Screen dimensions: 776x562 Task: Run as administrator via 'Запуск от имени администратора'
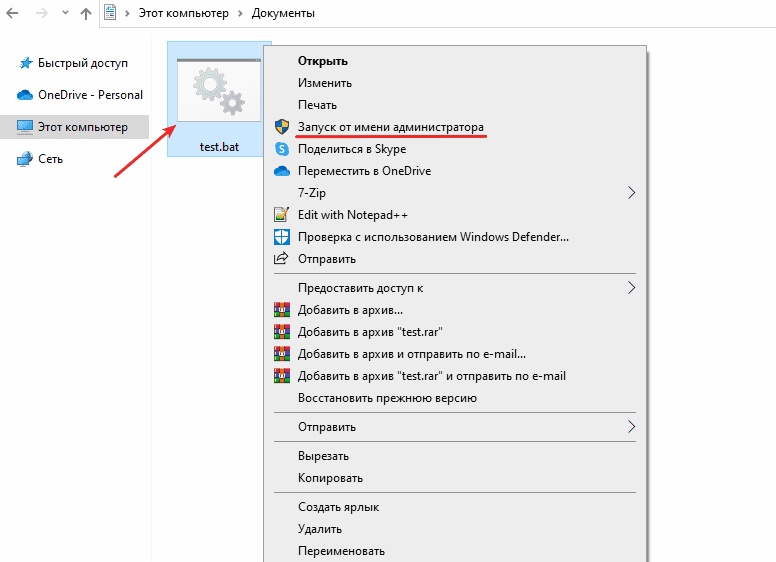390,127
